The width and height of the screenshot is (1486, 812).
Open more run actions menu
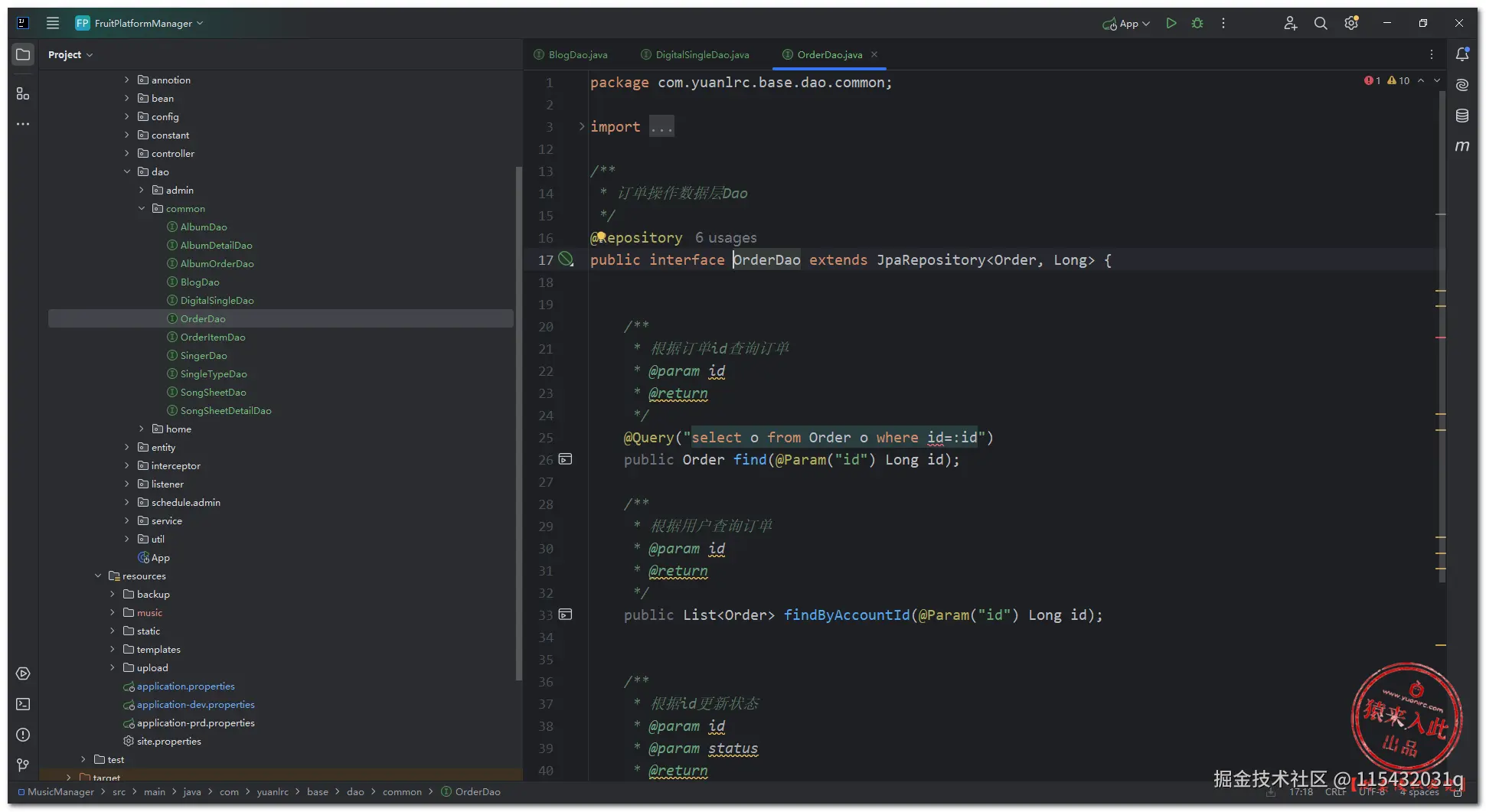click(x=1223, y=23)
